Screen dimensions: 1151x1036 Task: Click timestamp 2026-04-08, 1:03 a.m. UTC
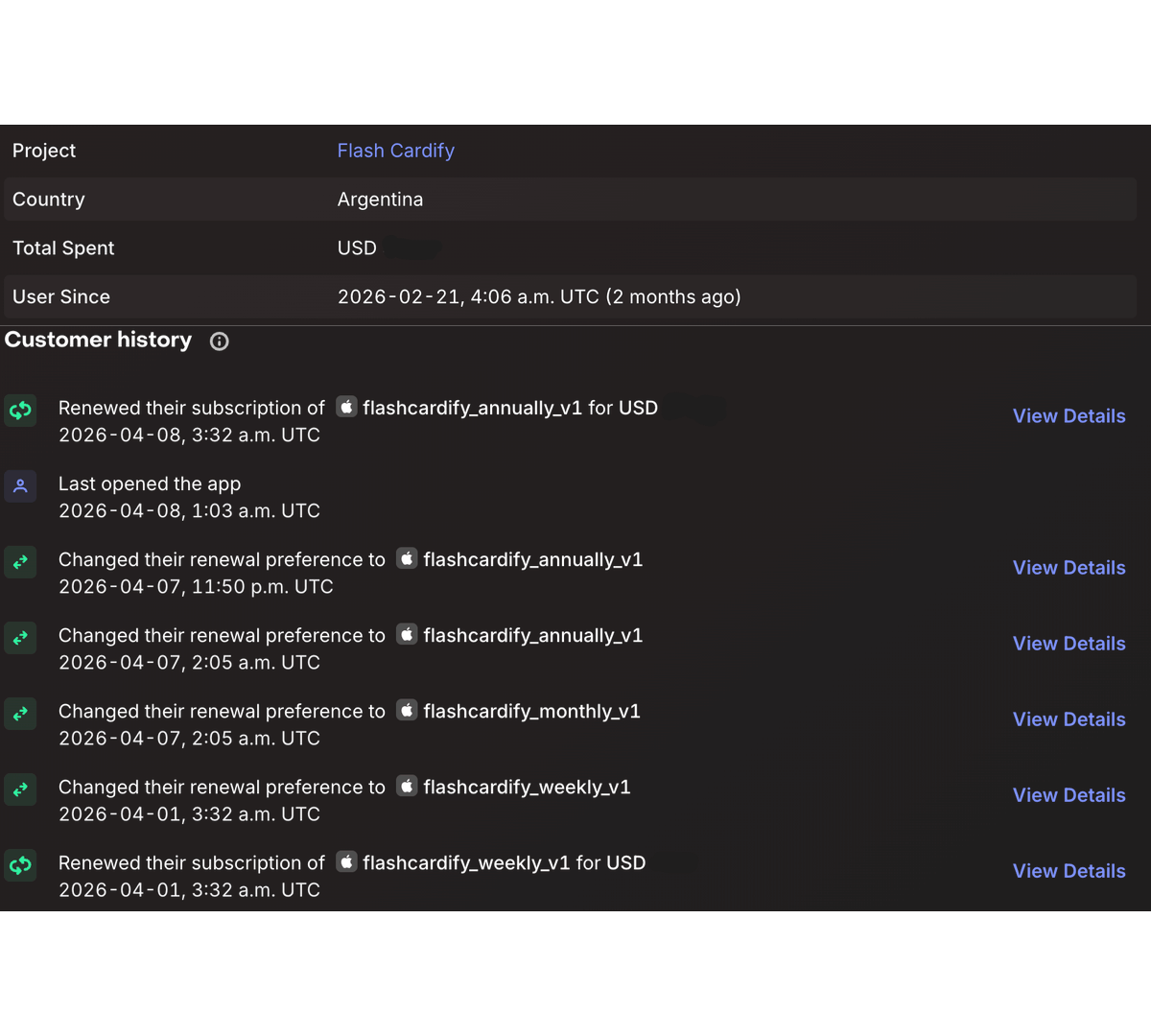(x=189, y=511)
